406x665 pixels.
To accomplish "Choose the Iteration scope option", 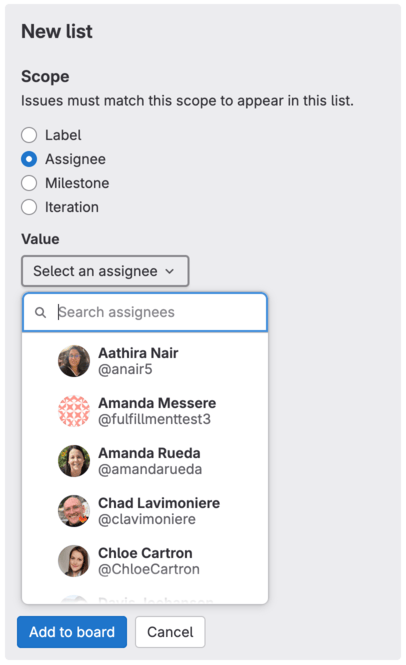I will point(29,207).
